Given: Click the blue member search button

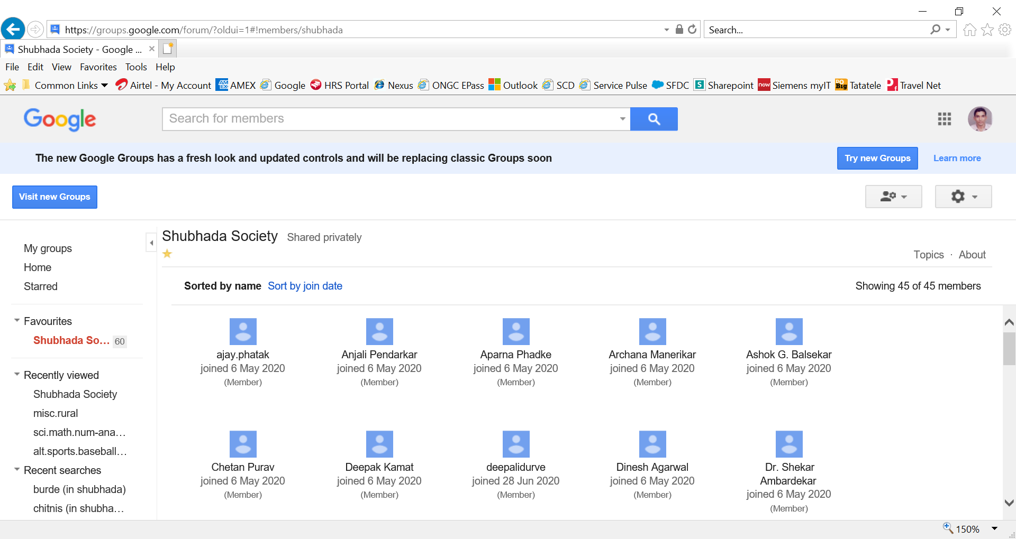Looking at the screenshot, I should pos(654,119).
